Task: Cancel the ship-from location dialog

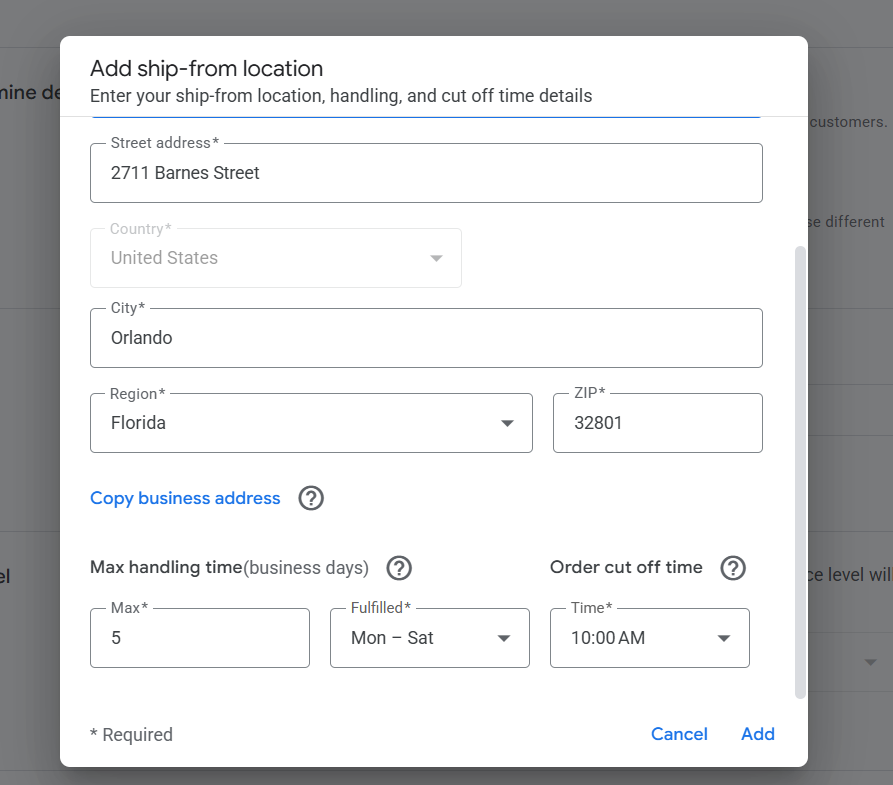Action: pos(679,734)
